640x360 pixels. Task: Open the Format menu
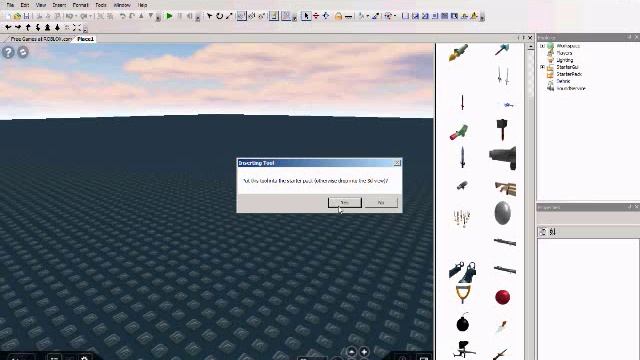pyautogui.click(x=80, y=5)
